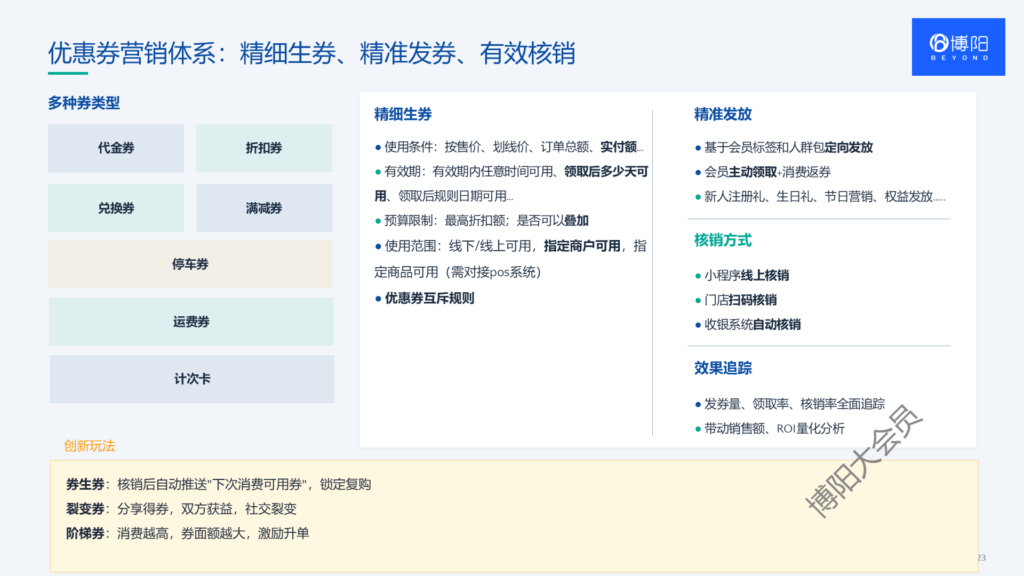Click the 预算限制 bullet line
The image size is (1024, 576).
(482, 221)
